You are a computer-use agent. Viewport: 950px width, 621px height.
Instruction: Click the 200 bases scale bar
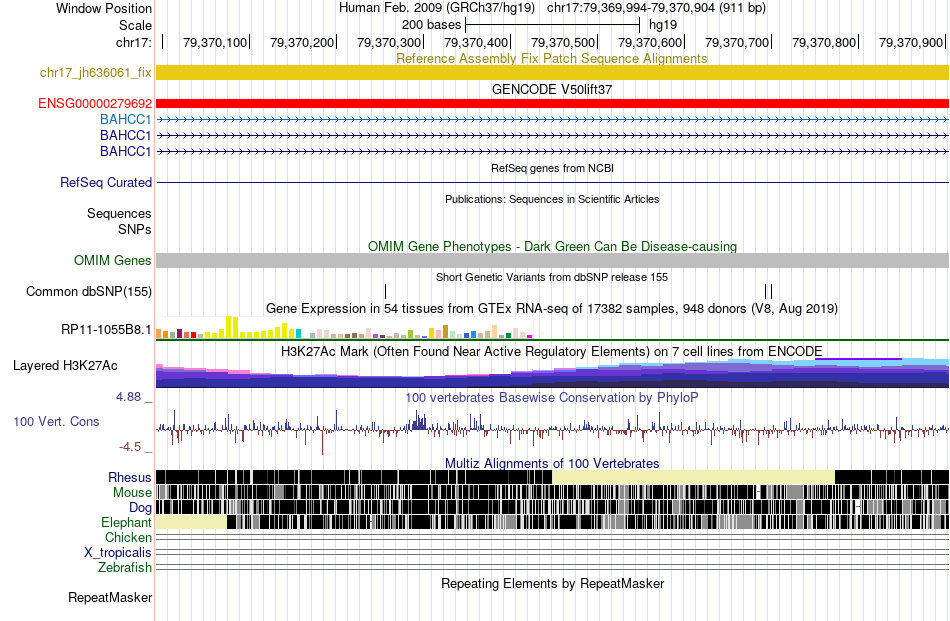553,25
